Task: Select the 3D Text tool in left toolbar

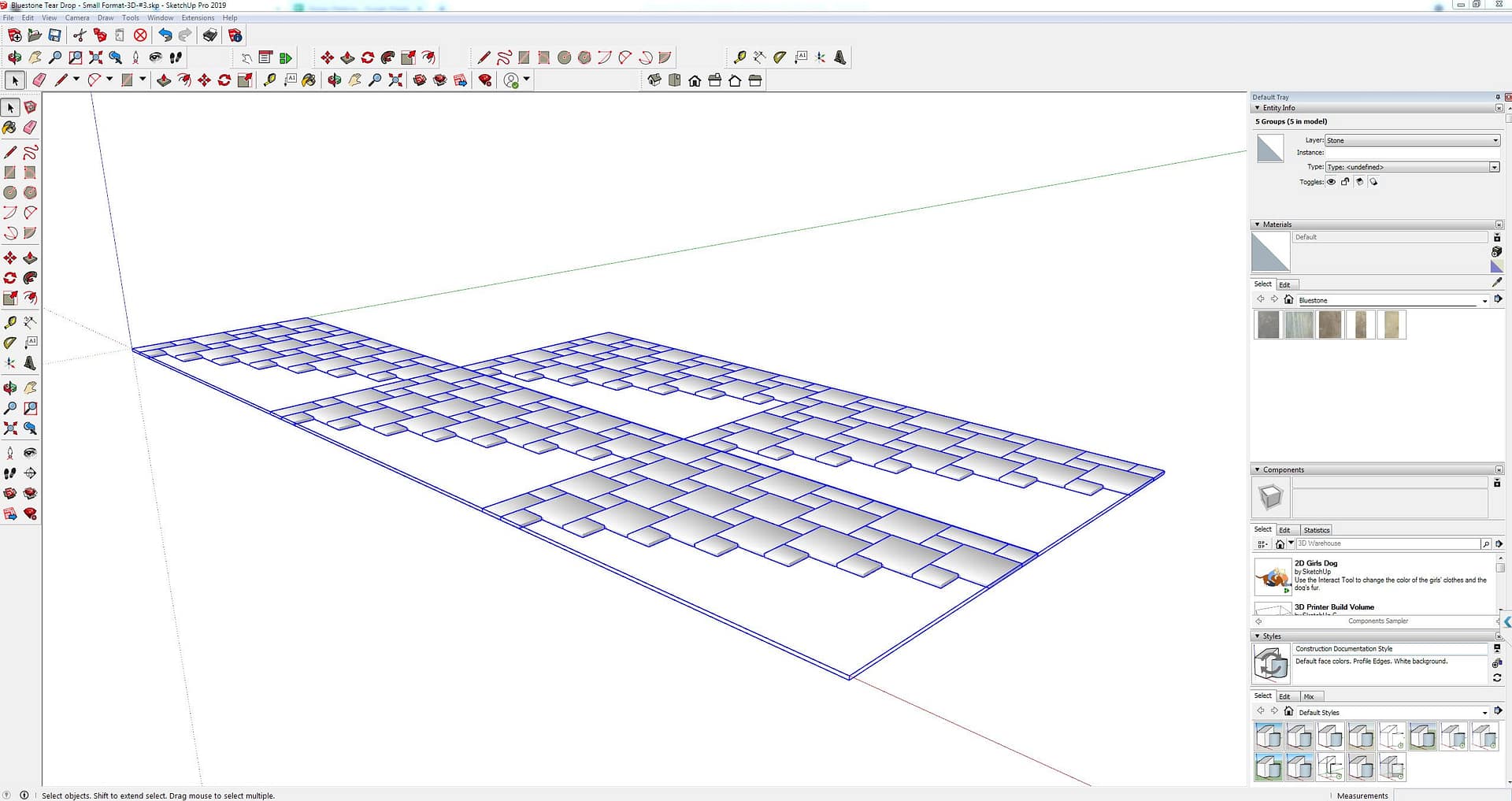Action: (x=30, y=363)
